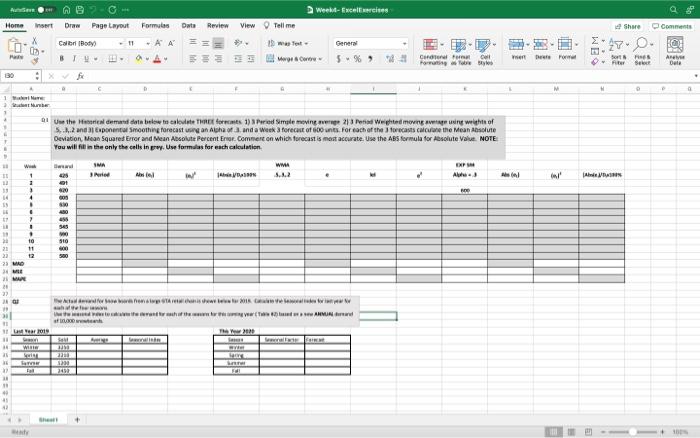Click the Decrease Indent icon

[238, 58]
